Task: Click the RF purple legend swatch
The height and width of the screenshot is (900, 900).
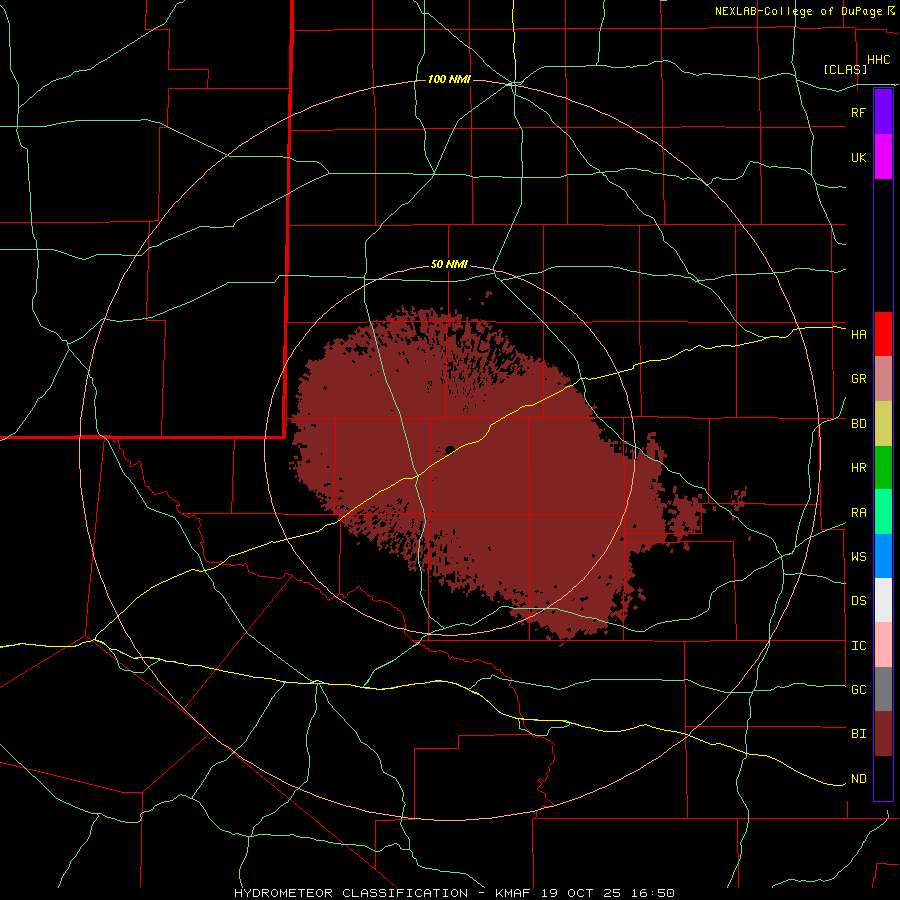Action: point(883,112)
